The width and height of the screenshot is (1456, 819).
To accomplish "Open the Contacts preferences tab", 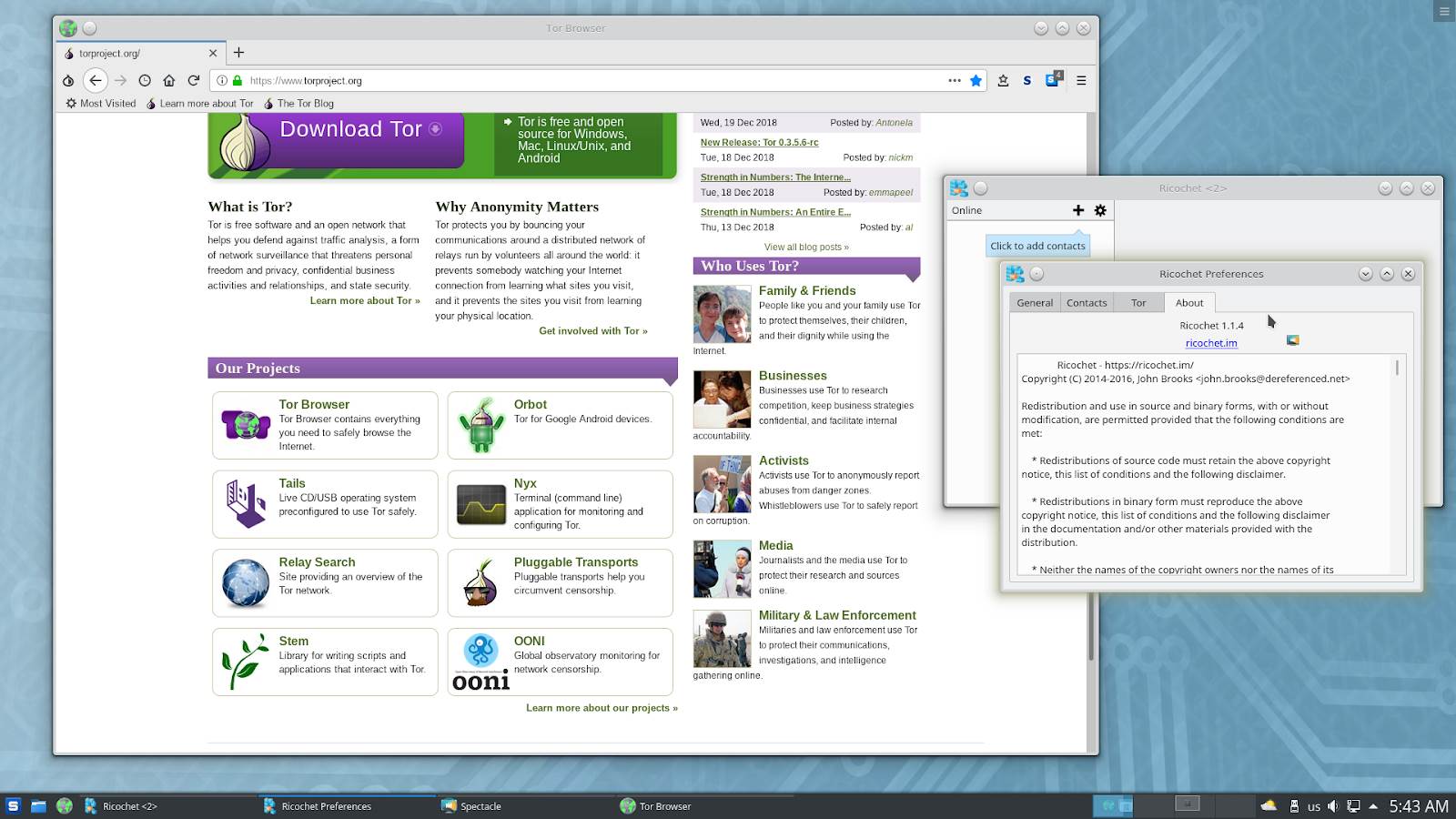I will pos(1087,303).
